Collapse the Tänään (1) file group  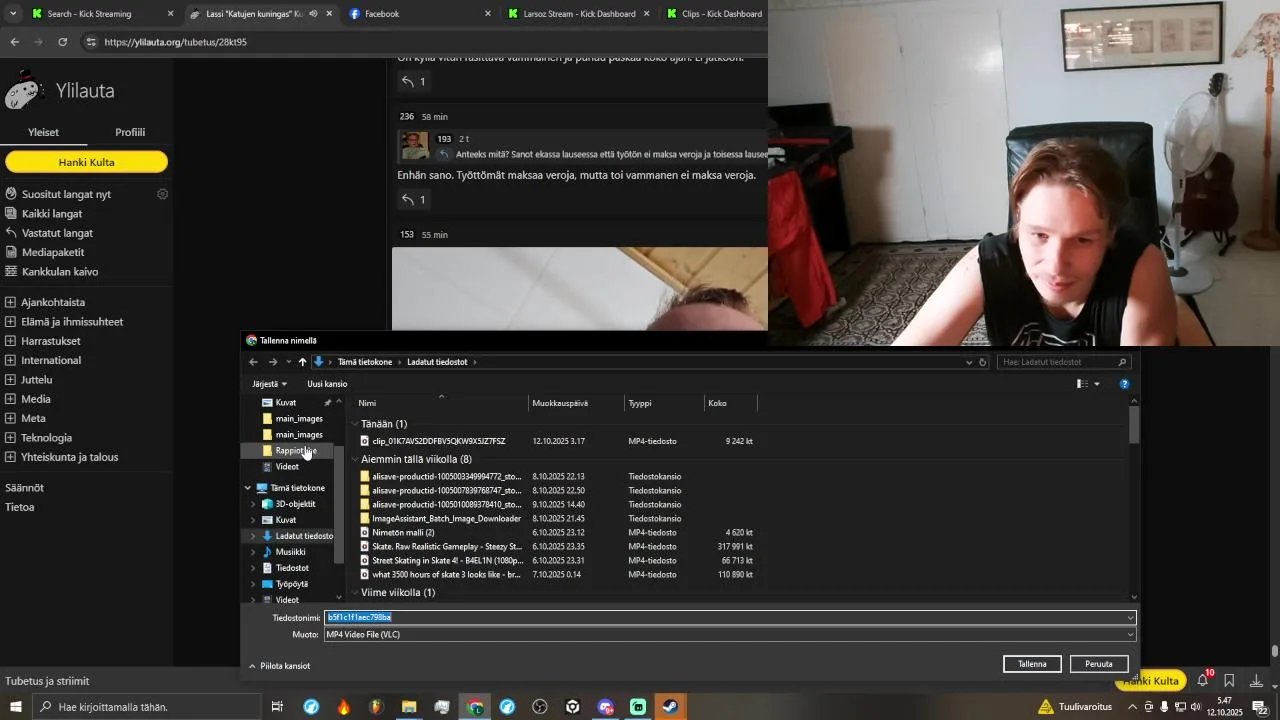coord(354,424)
